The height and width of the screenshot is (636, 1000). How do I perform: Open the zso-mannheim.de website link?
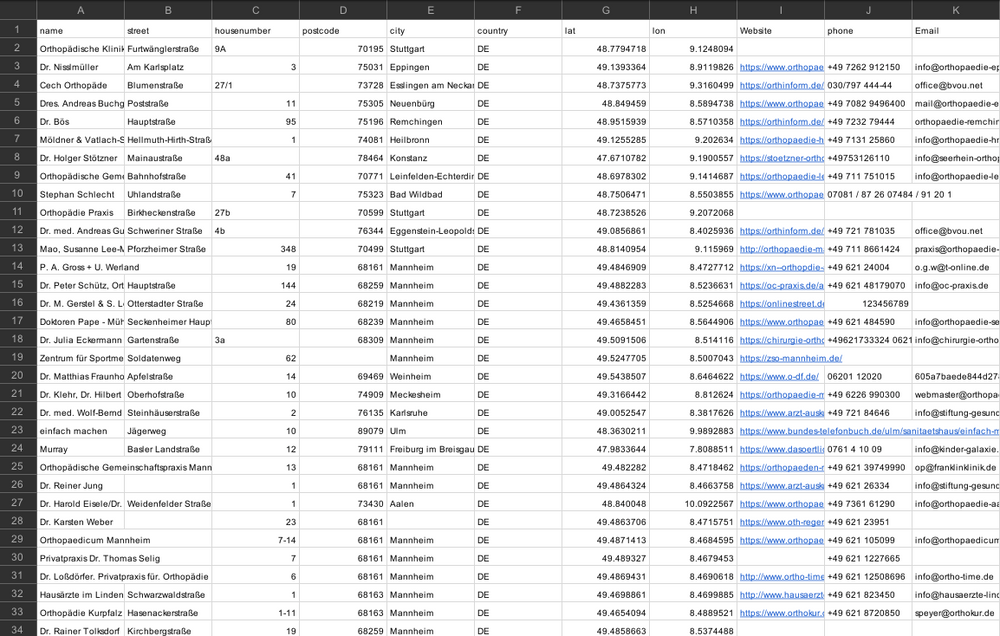(x=791, y=359)
